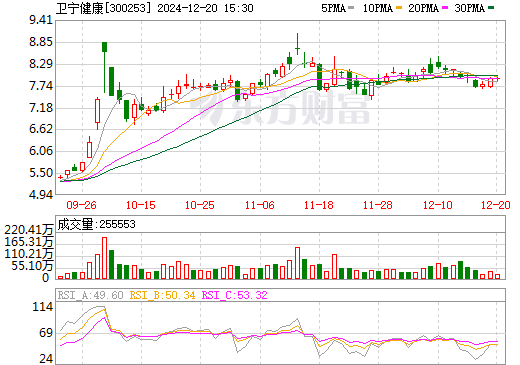520x365 pixels.
Task: Click the 24 RSI axis label
Action: point(46,359)
